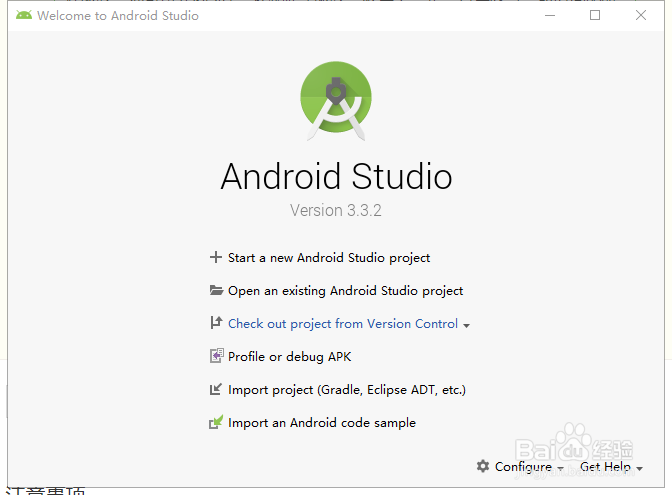Screen dimensions: 672x495
Task: Select Import an Android code sample
Action: (x=322, y=423)
